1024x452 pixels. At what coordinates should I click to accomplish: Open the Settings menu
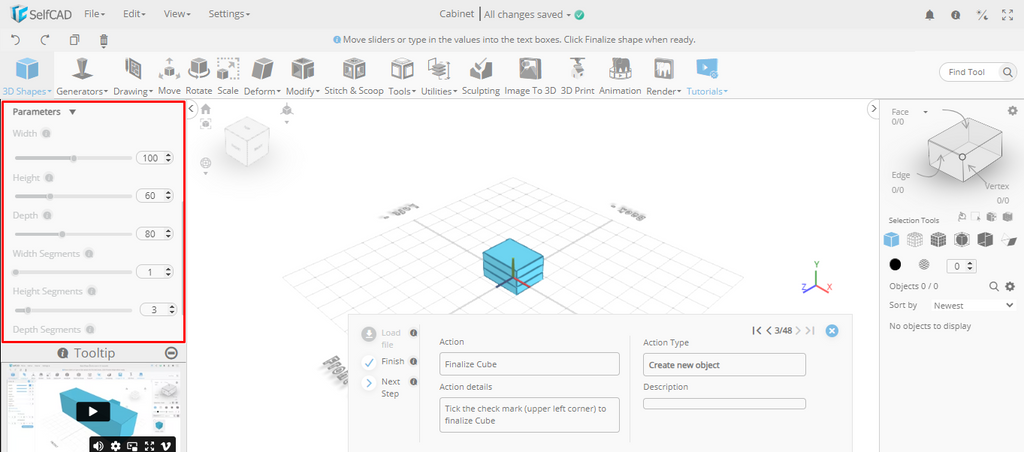[229, 14]
